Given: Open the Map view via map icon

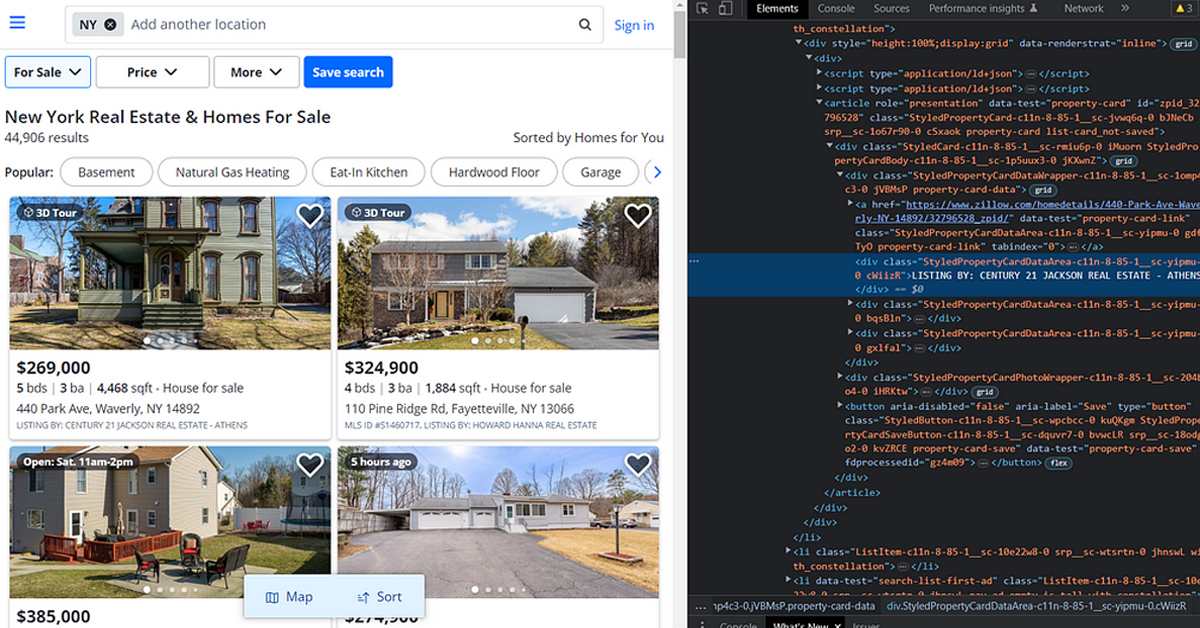Looking at the screenshot, I should pos(272,596).
